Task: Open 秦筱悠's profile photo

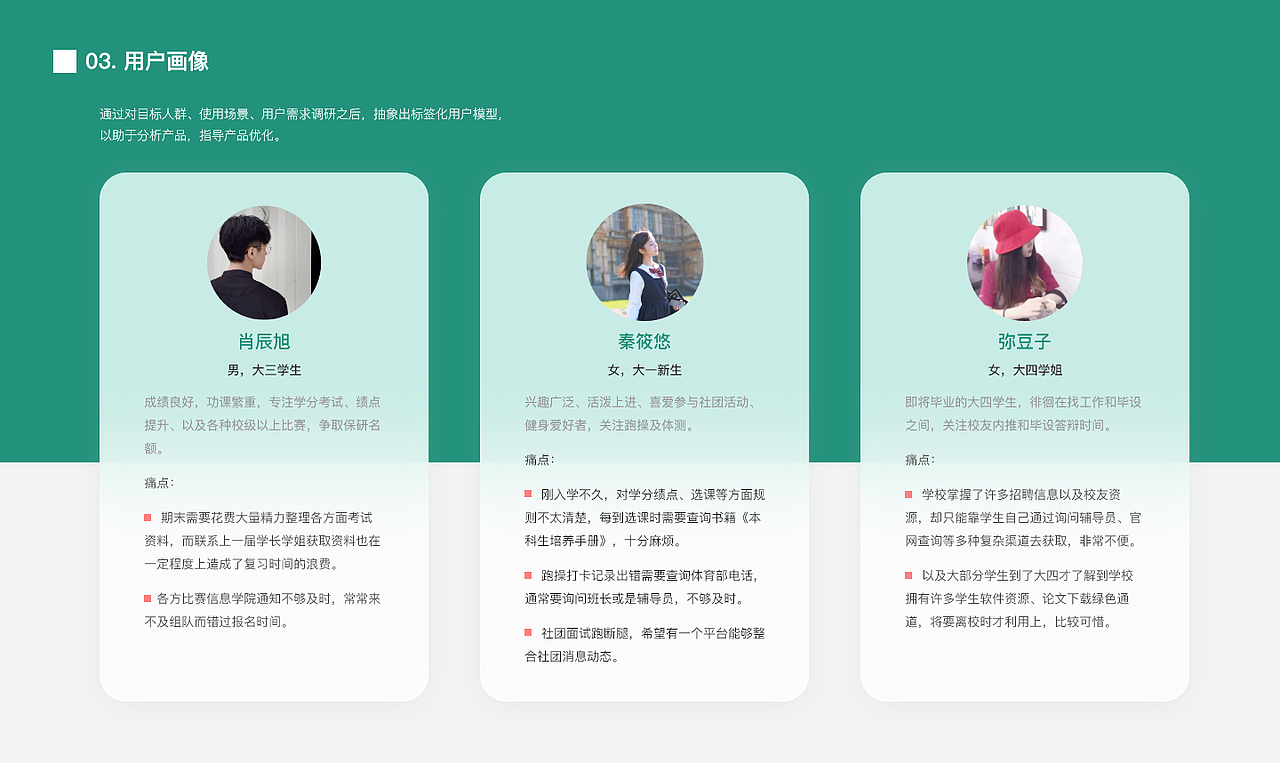Action: point(644,262)
